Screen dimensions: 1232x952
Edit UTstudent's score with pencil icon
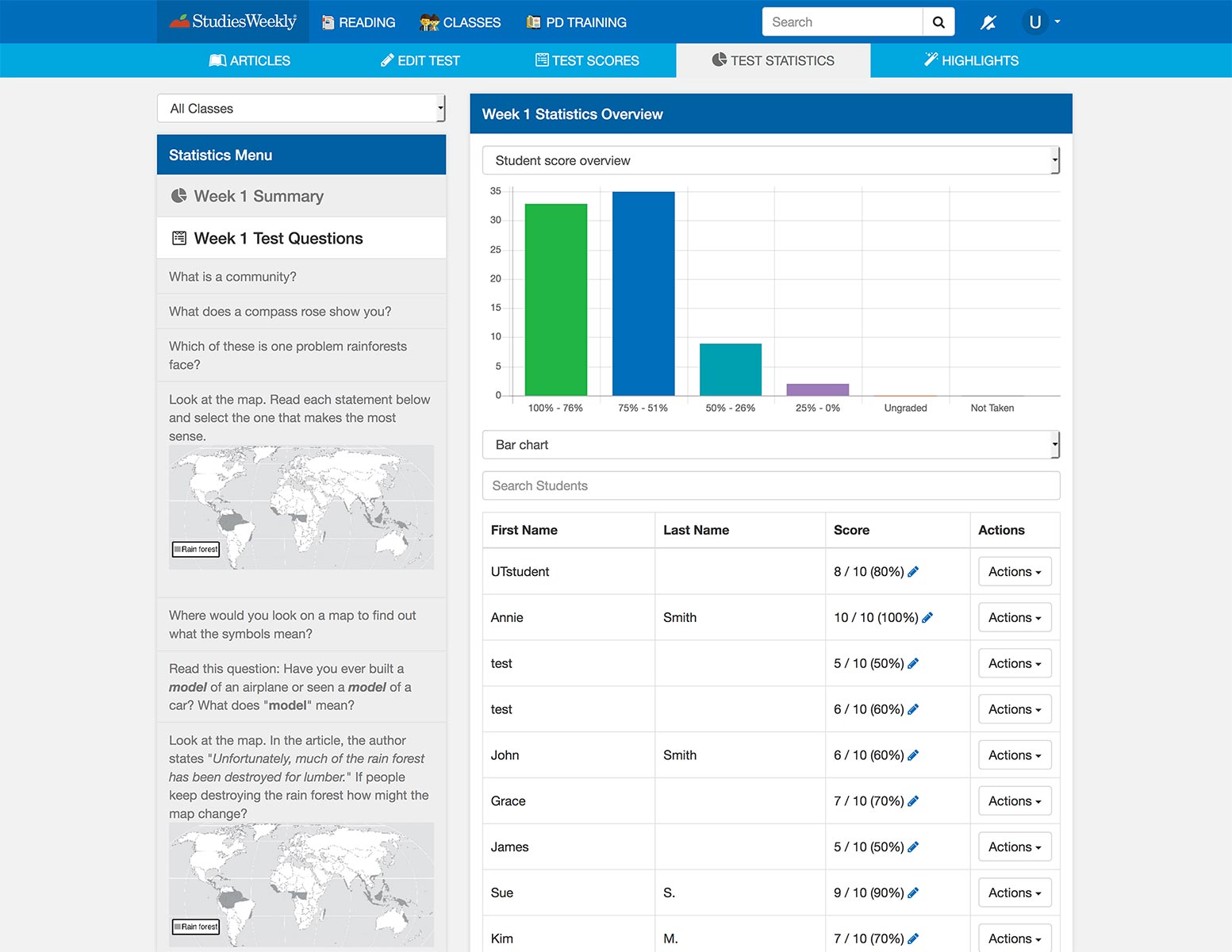point(913,572)
